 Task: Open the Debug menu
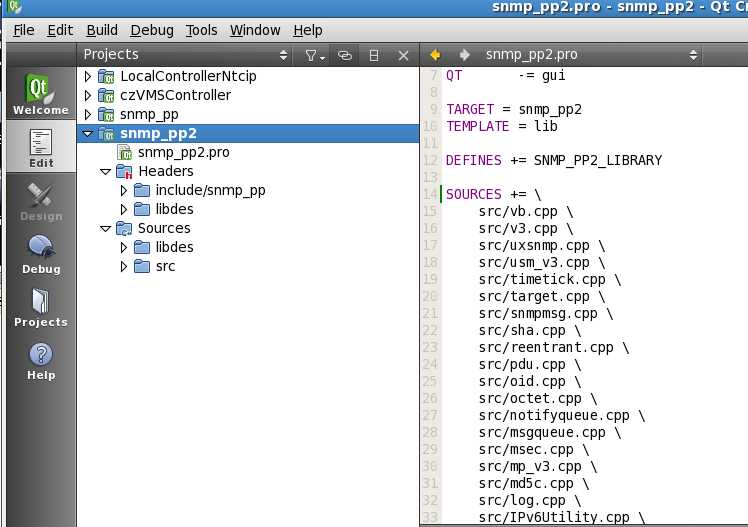coord(152,30)
